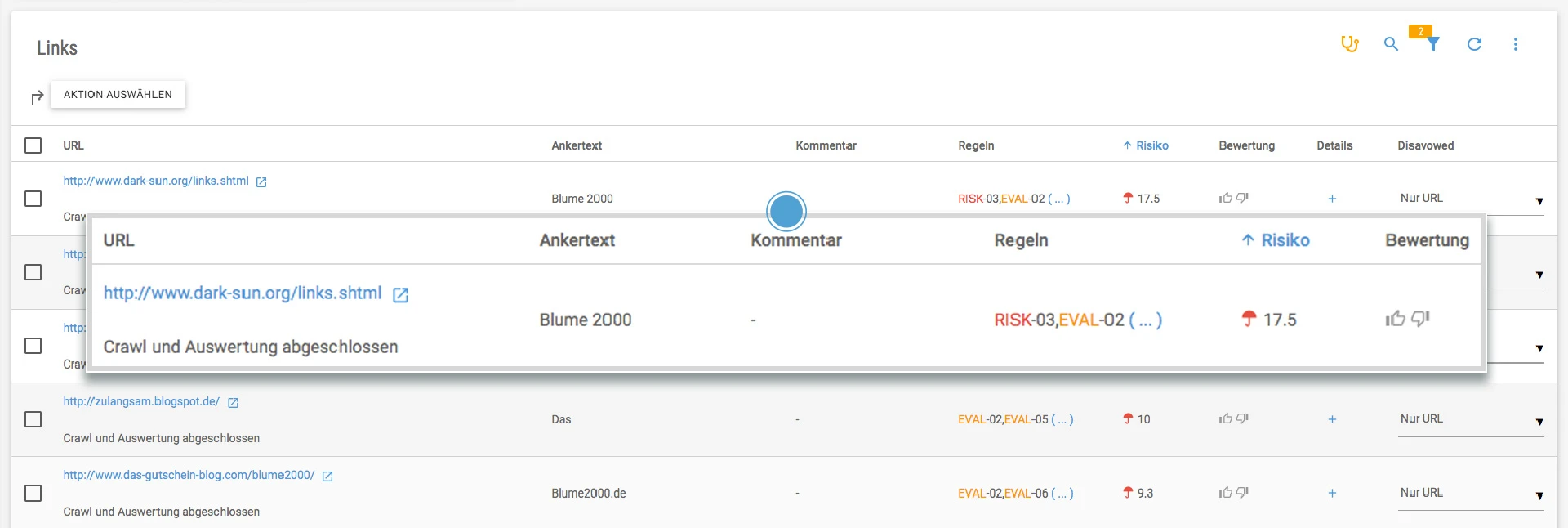The height and width of the screenshot is (528, 1568).
Task: Check the zulangsam.blogspot.de row checkbox
Action: click(33, 419)
